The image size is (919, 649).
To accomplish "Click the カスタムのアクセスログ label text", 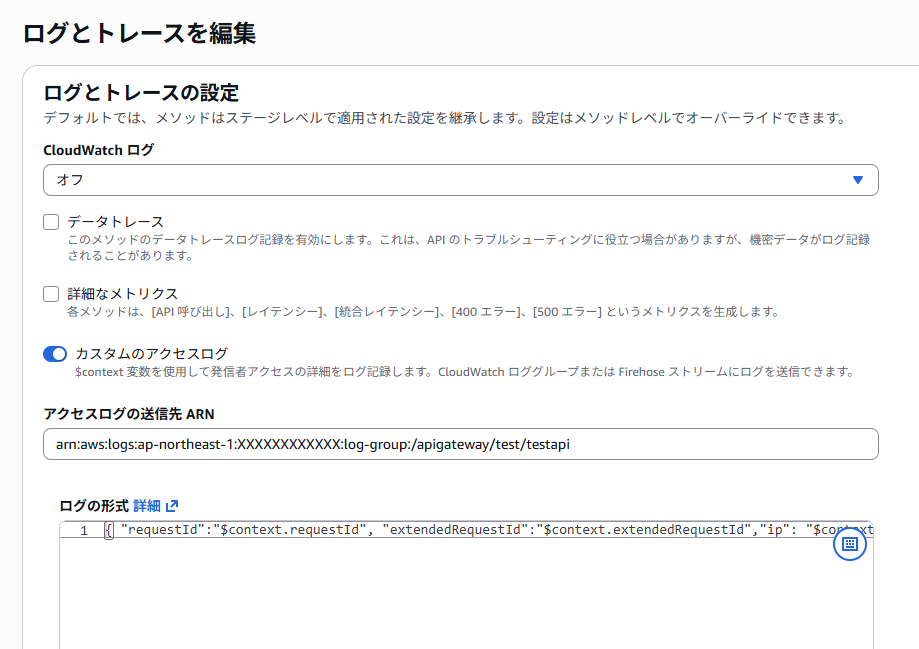I will point(151,354).
